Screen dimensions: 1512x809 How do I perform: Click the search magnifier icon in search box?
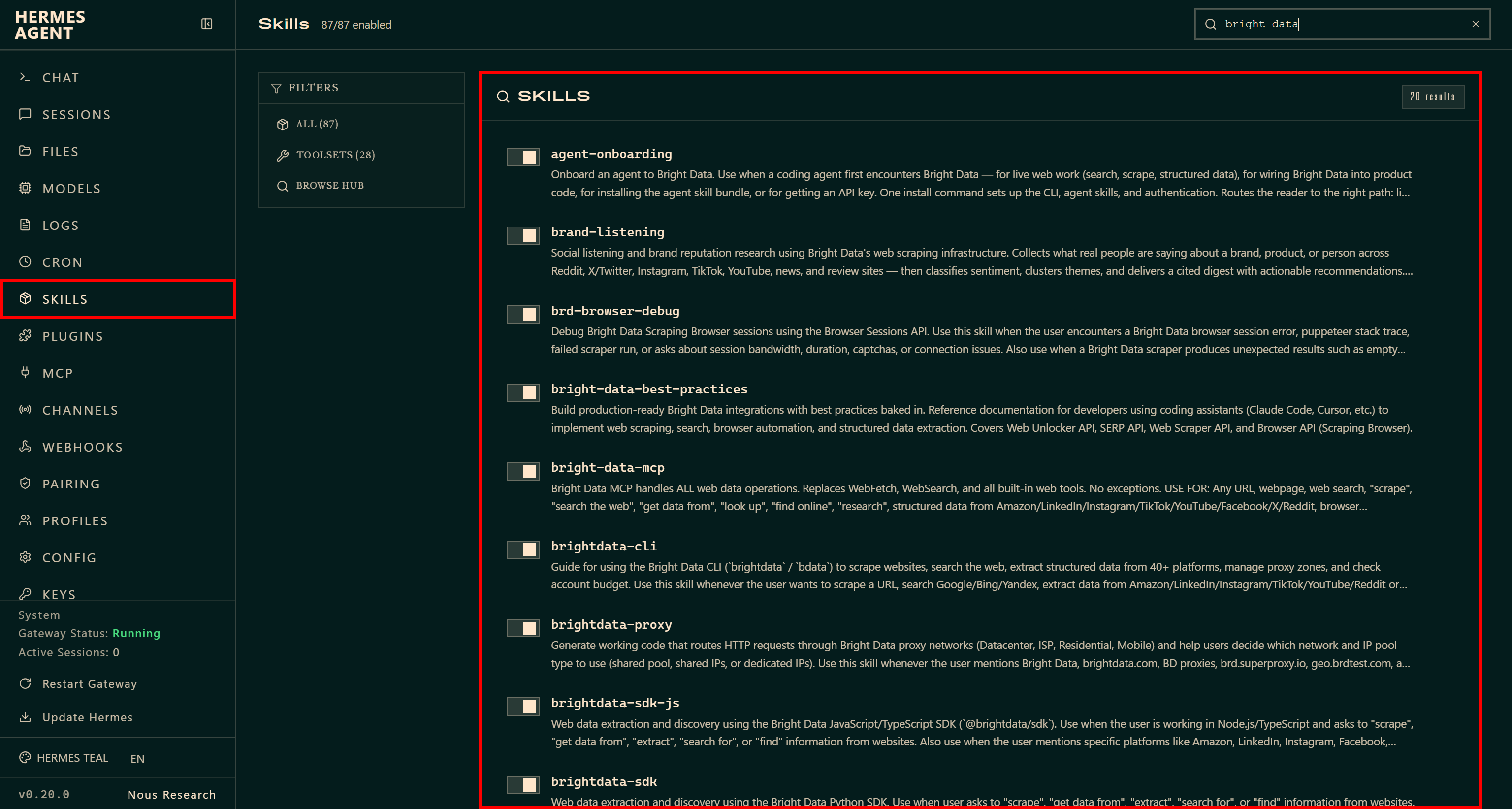tap(1210, 24)
